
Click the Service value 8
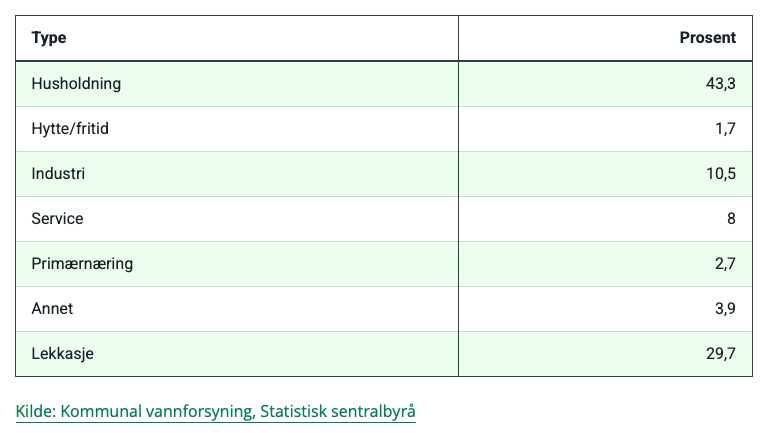click(x=731, y=219)
